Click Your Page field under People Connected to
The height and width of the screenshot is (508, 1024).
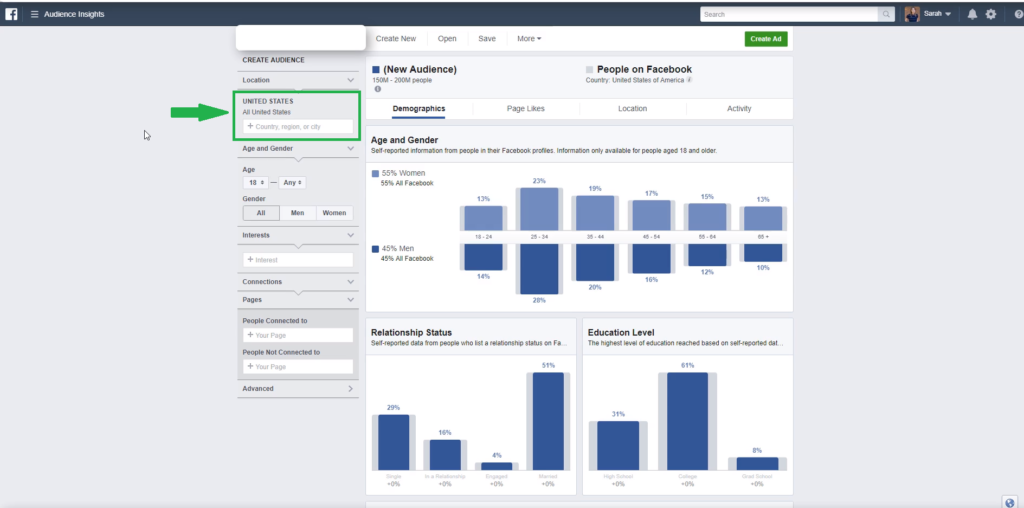298,335
